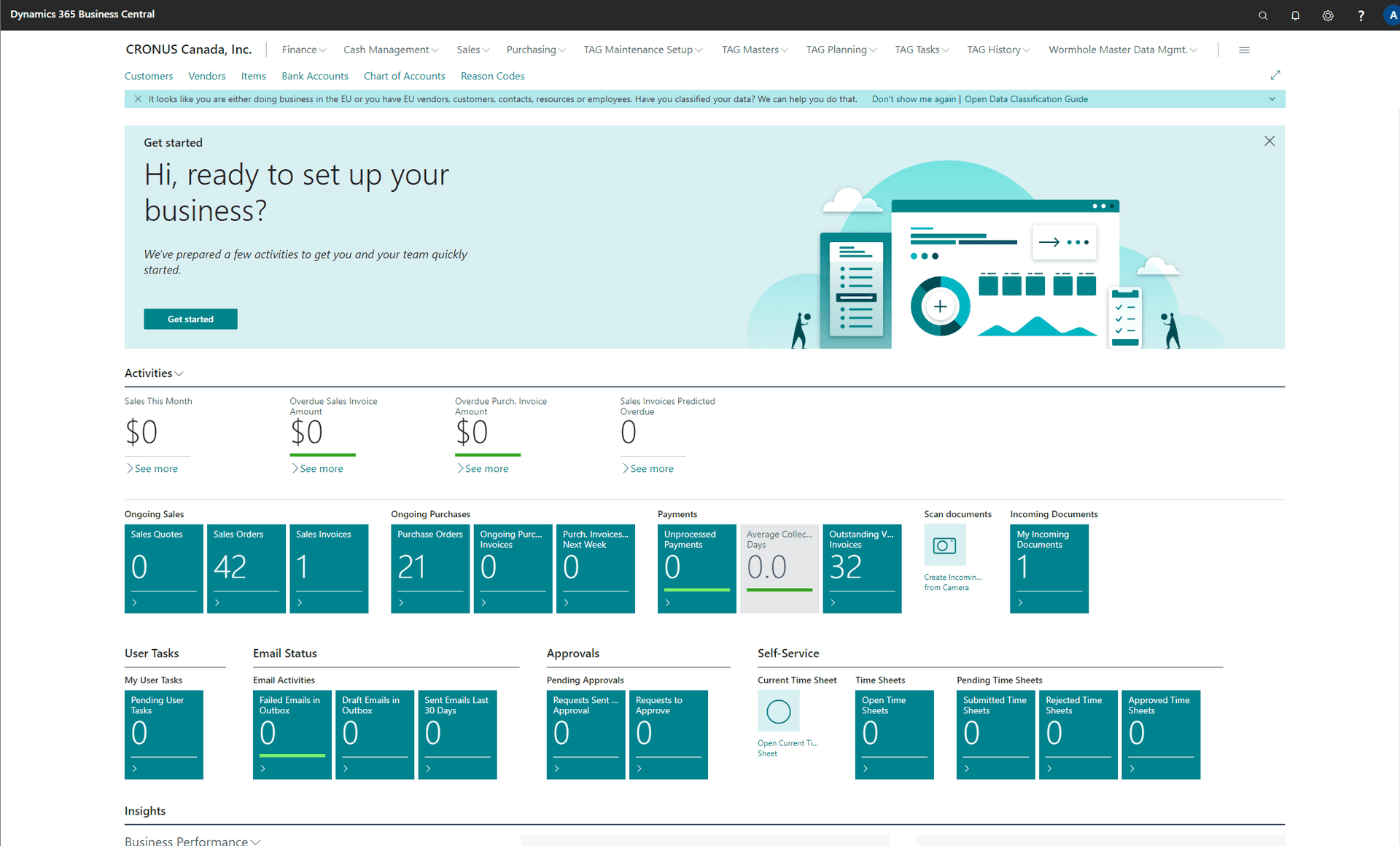Screen dimensions: 1400x846
Task: Open Requests to Approve tile
Action: (668, 734)
